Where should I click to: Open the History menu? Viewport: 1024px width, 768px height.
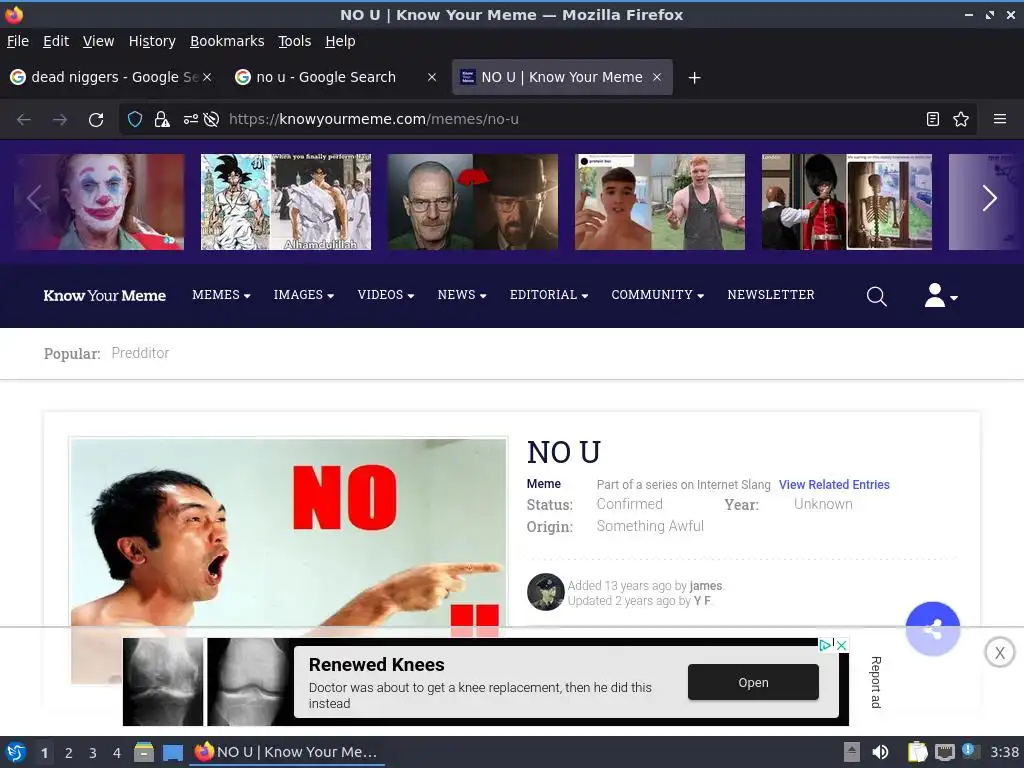coord(152,41)
